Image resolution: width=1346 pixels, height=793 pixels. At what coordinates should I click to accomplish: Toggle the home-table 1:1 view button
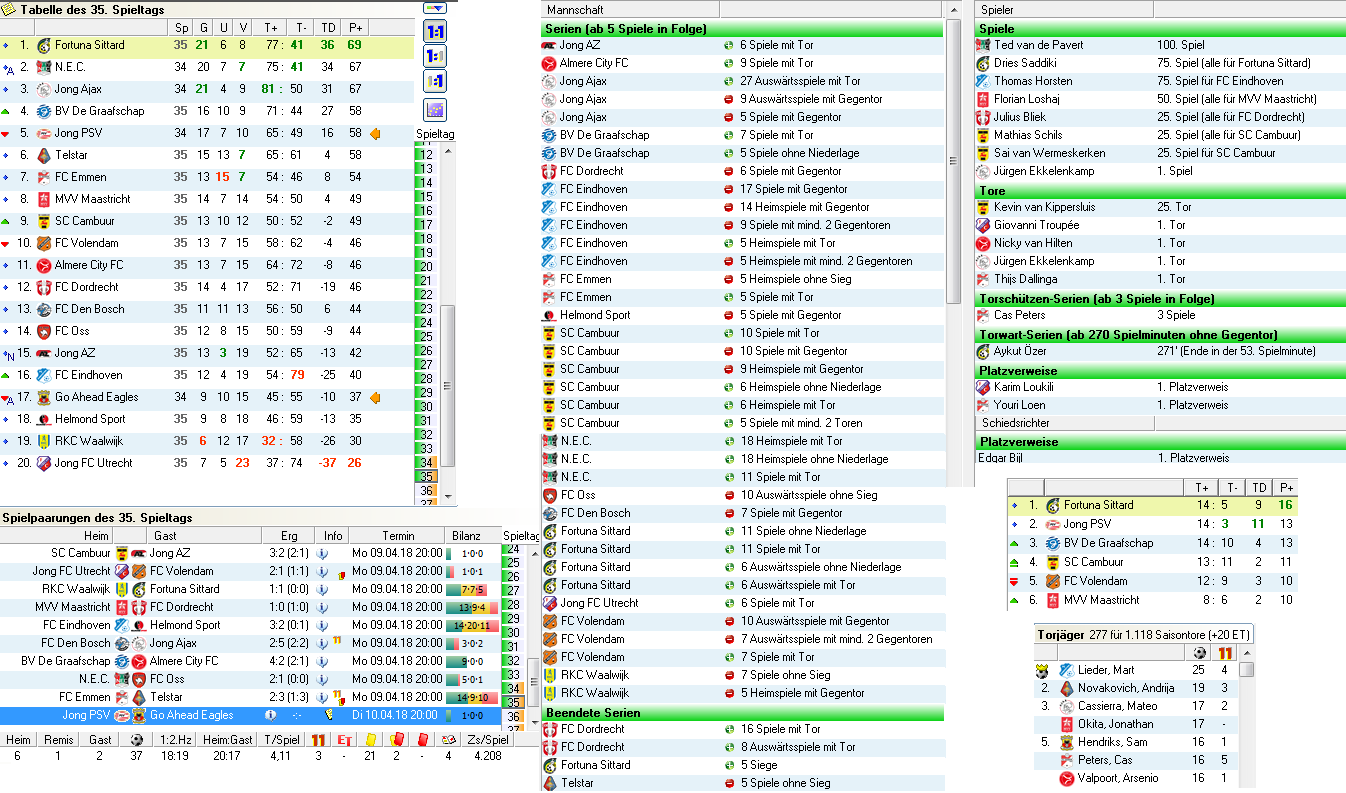(435, 57)
